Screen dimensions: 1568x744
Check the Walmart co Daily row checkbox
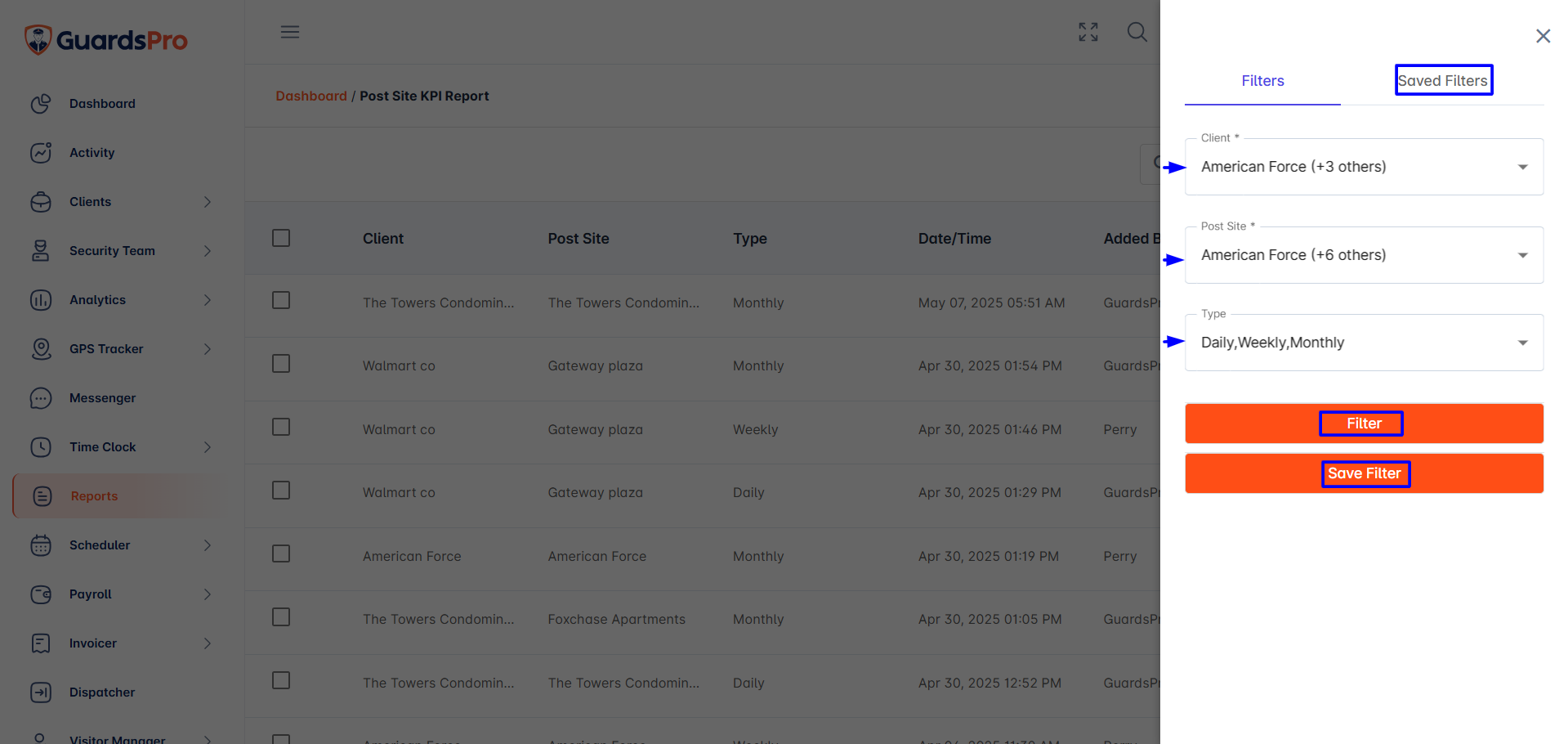(x=281, y=490)
